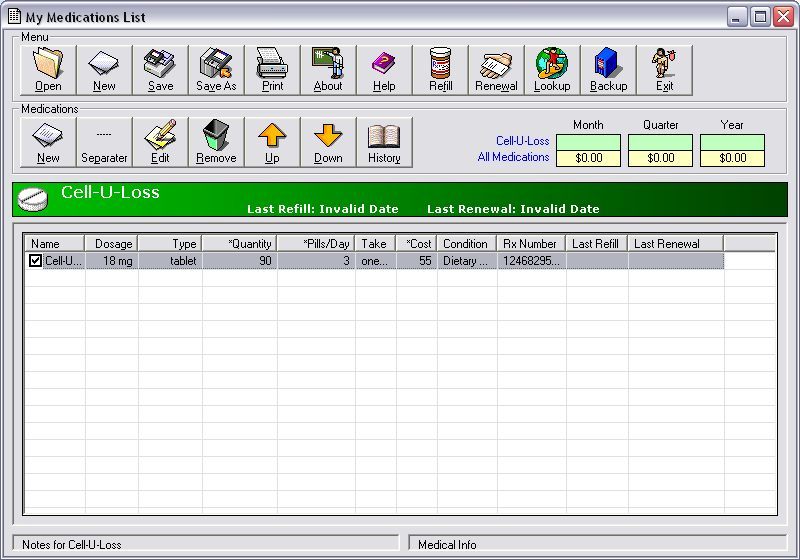Select the 'one...' Take cell
The width and height of the screenshot is (800, 560).
(x=376, y=261)
